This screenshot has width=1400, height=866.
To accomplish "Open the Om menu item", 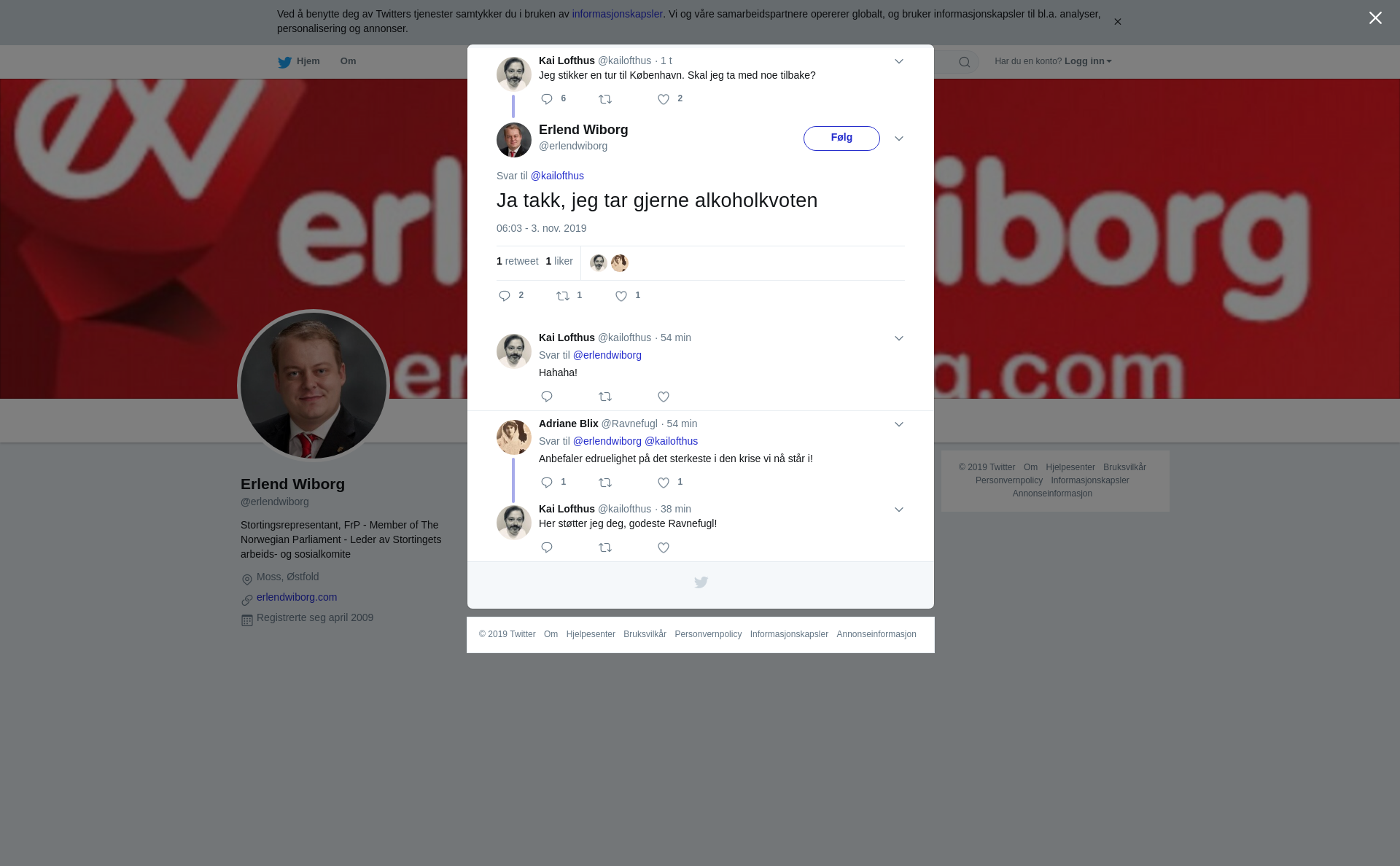I will click(348, 61).
